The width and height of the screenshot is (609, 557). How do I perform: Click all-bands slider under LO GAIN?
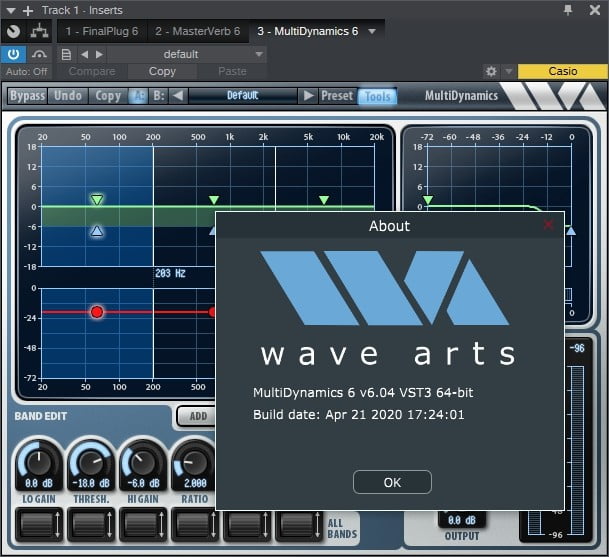(39, 525)
